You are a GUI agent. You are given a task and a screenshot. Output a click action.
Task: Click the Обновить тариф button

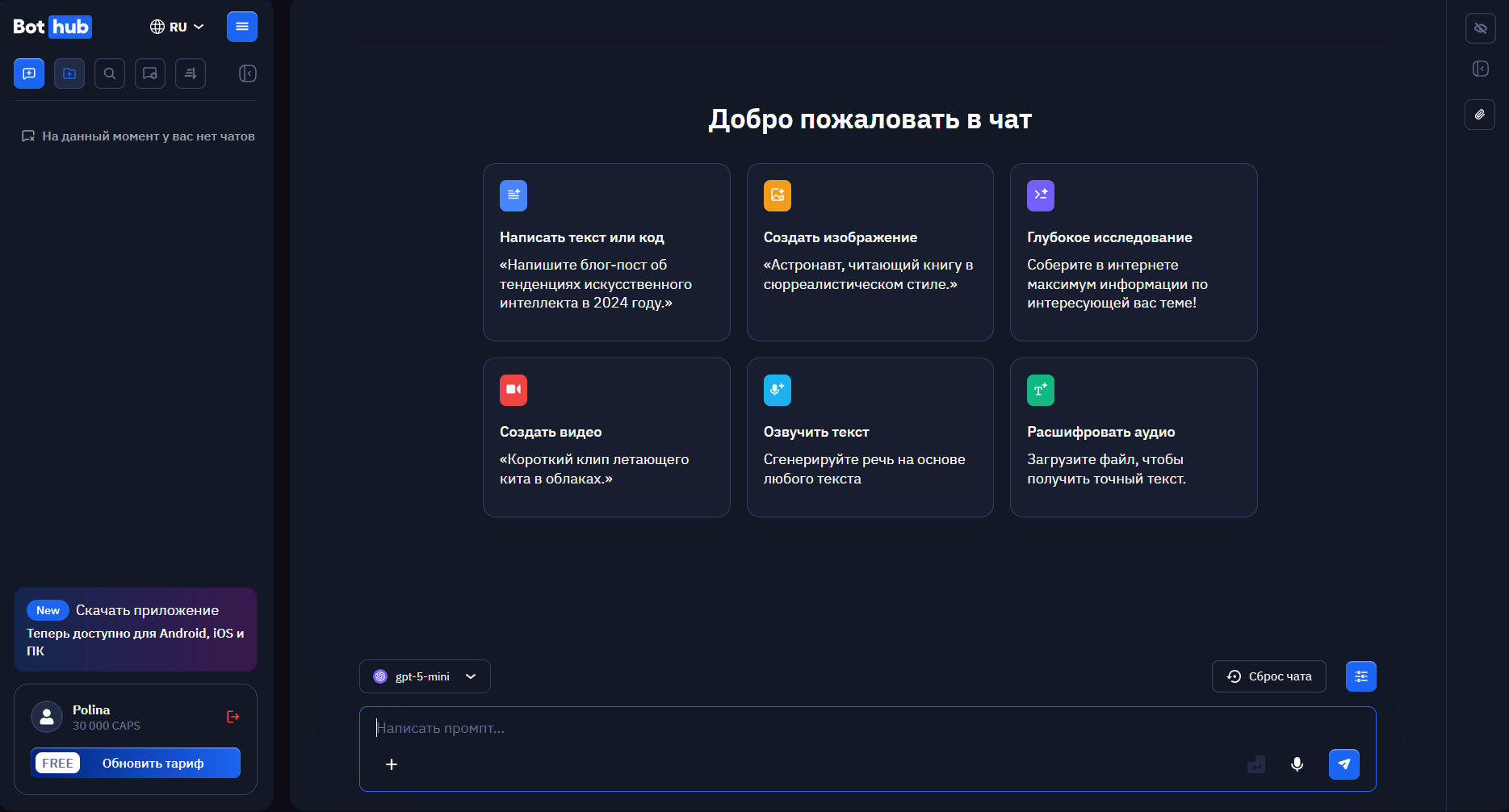pos(153,763)
